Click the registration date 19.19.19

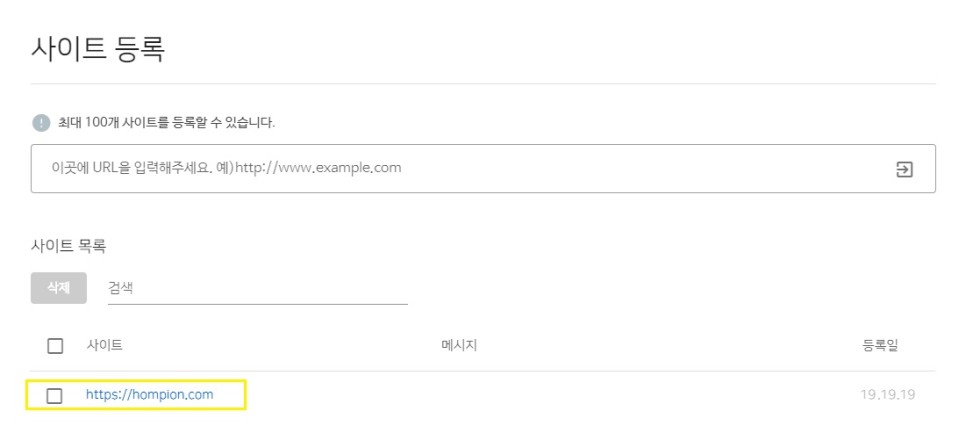885,395
